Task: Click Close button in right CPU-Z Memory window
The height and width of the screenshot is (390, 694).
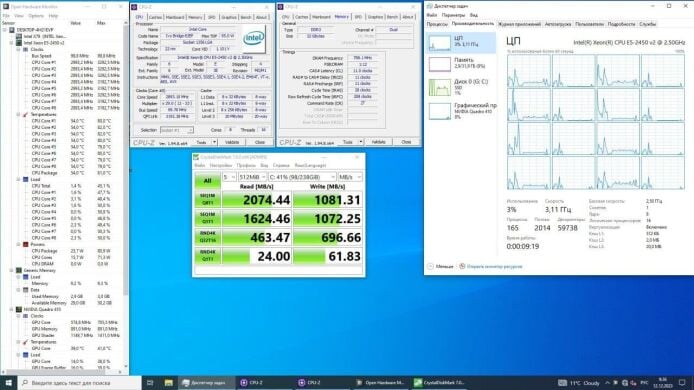Action: pos(406,142)
